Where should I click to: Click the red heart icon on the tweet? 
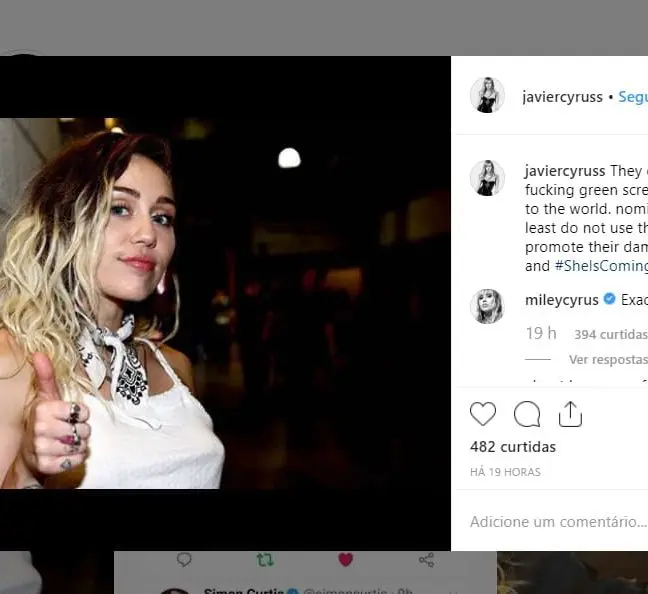[x=346, y=560]
